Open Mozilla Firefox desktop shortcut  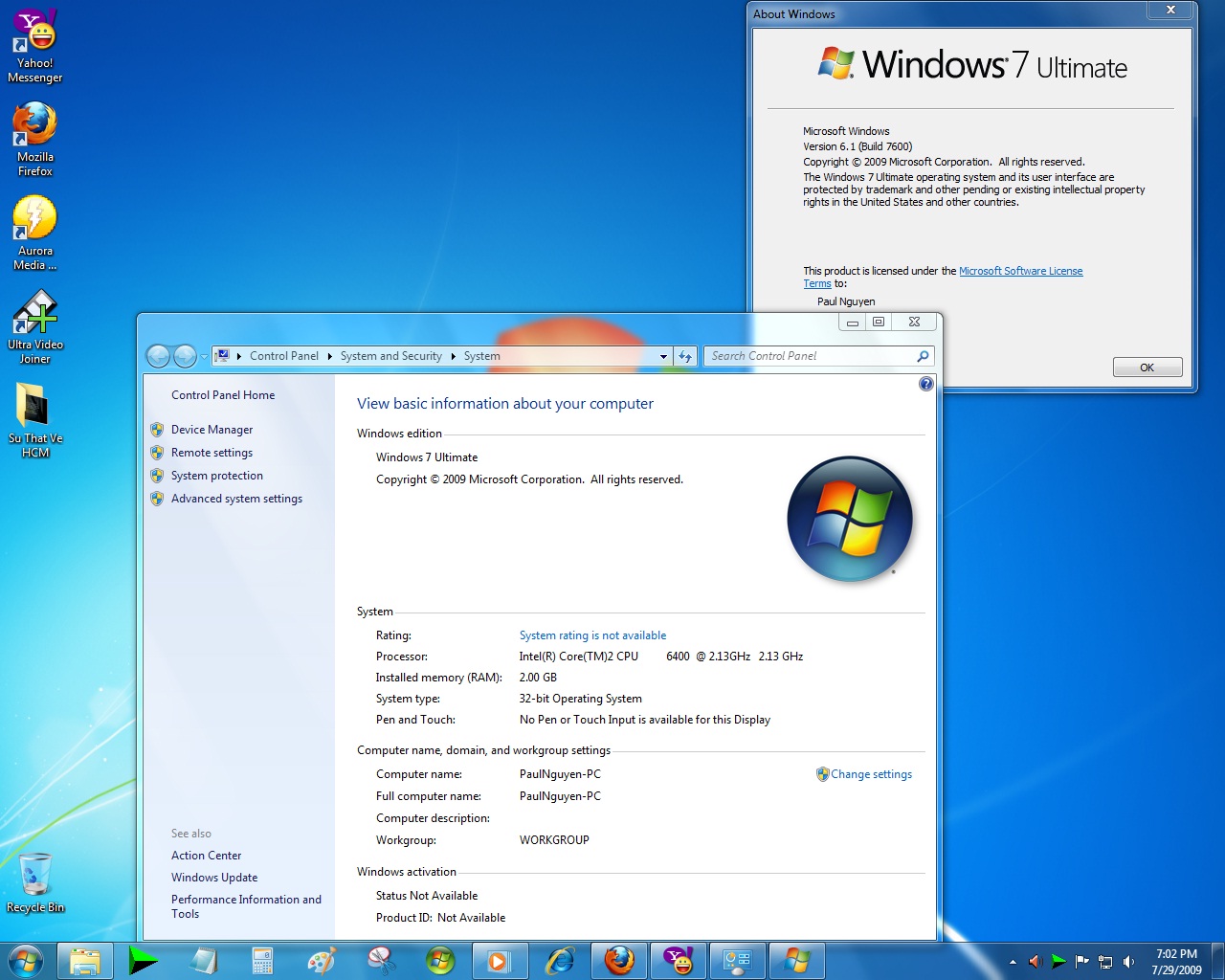[x=35, y=140]
